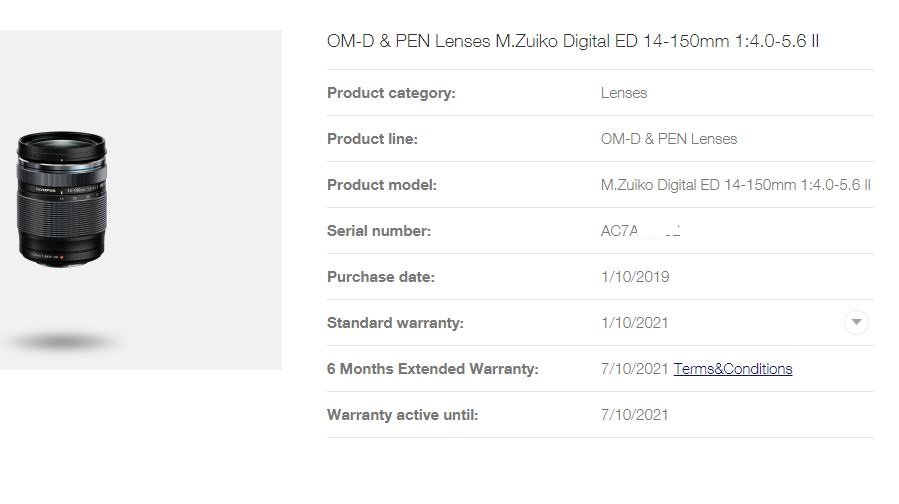Screen dimensions: 899x504
Task: Click the Product model label
Action: coord(382,185)
